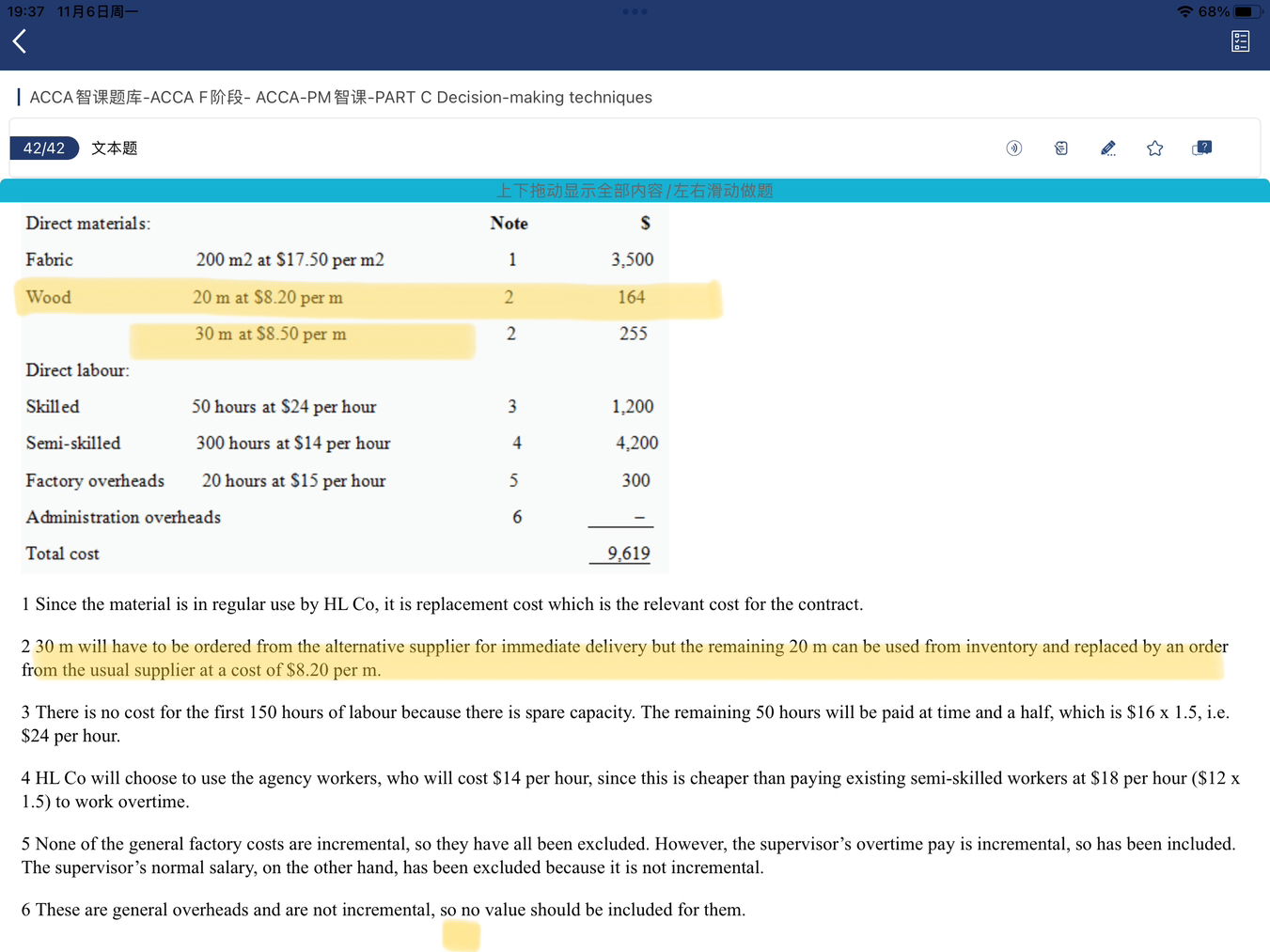Bookmark this question with the star icon
The height and width of the screenshot is (952, 1270).
[1154, 148]
